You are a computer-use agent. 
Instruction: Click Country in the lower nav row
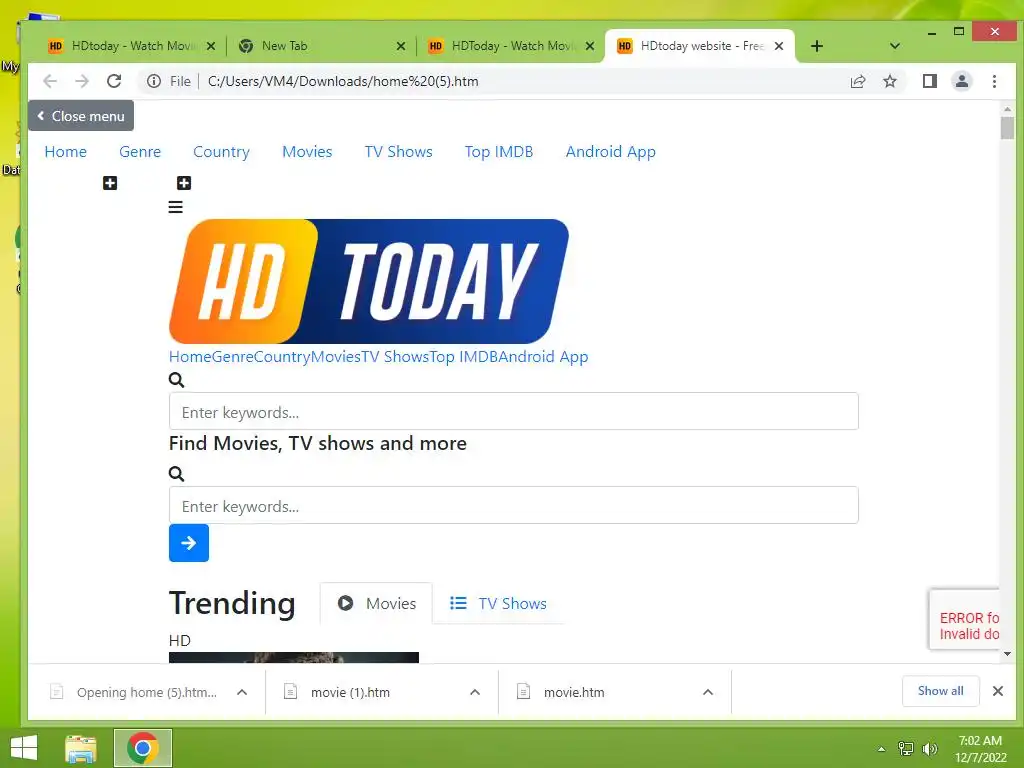click(x=282, y=357)
